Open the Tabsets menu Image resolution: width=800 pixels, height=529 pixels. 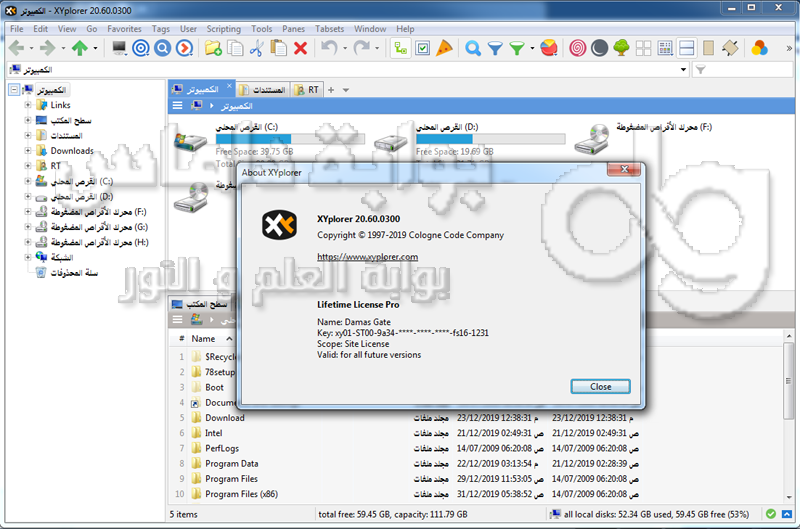329,29
